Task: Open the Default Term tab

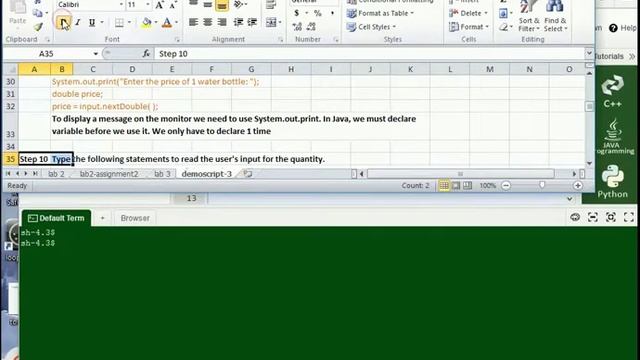Action: click(56, 218)
